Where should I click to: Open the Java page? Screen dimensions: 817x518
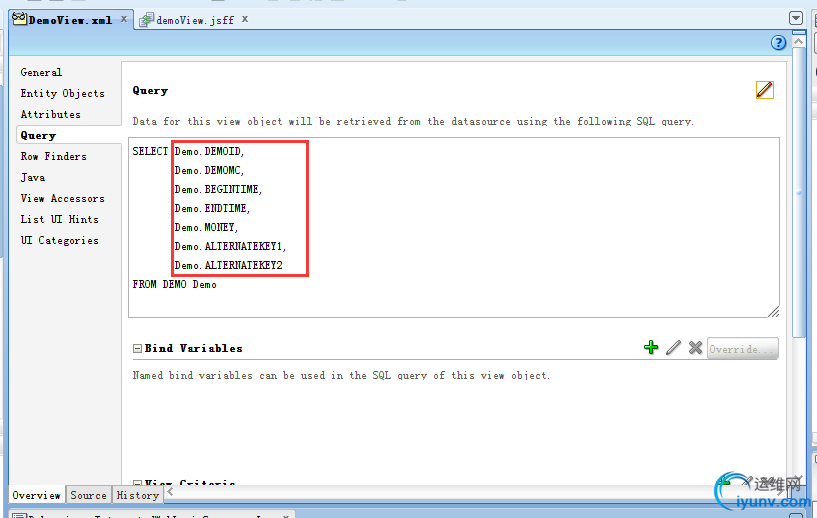(x=33, y=177)
